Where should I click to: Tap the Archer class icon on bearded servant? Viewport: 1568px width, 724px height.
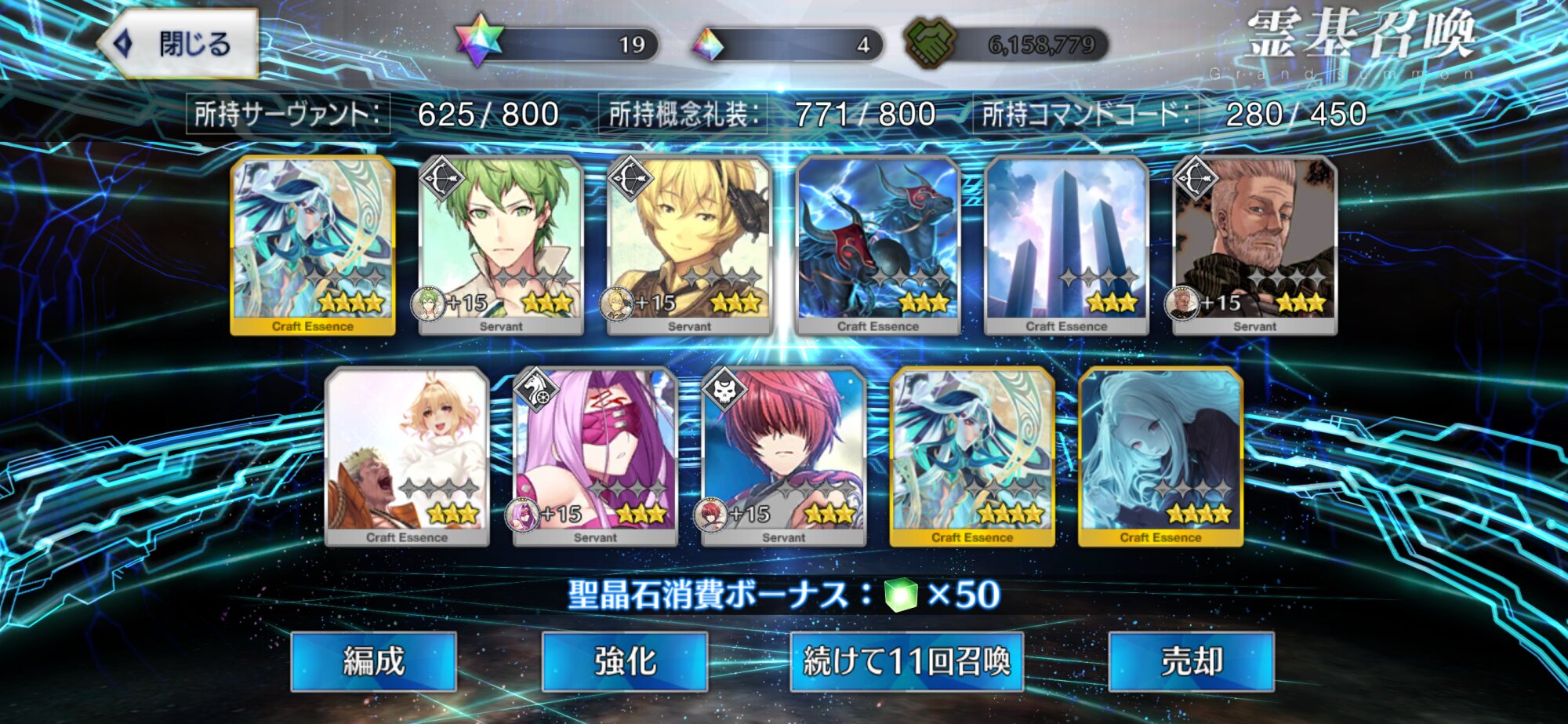click(x=1196, y=178)
